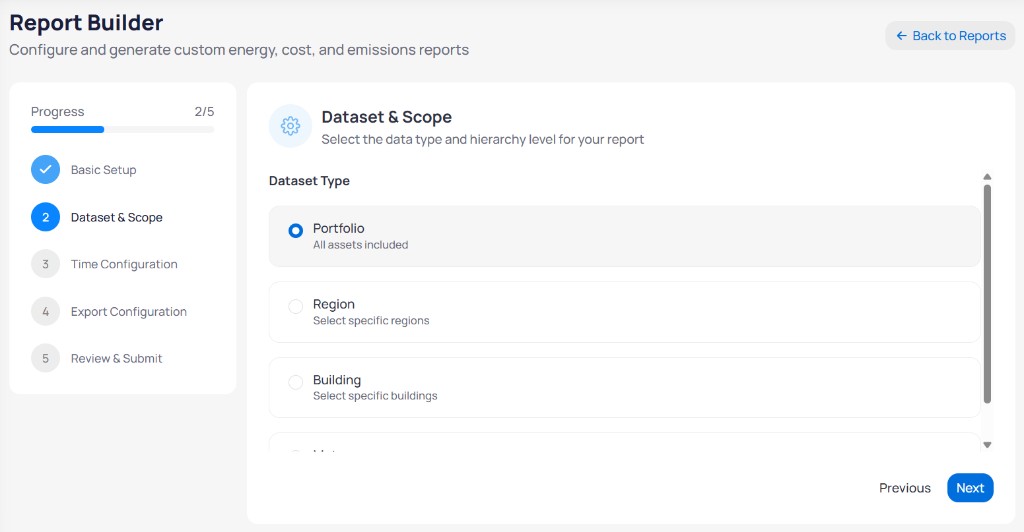Click the 'Report Builder' heading
The width and height of the screenshot is (1024, 532).
point(86,23)
